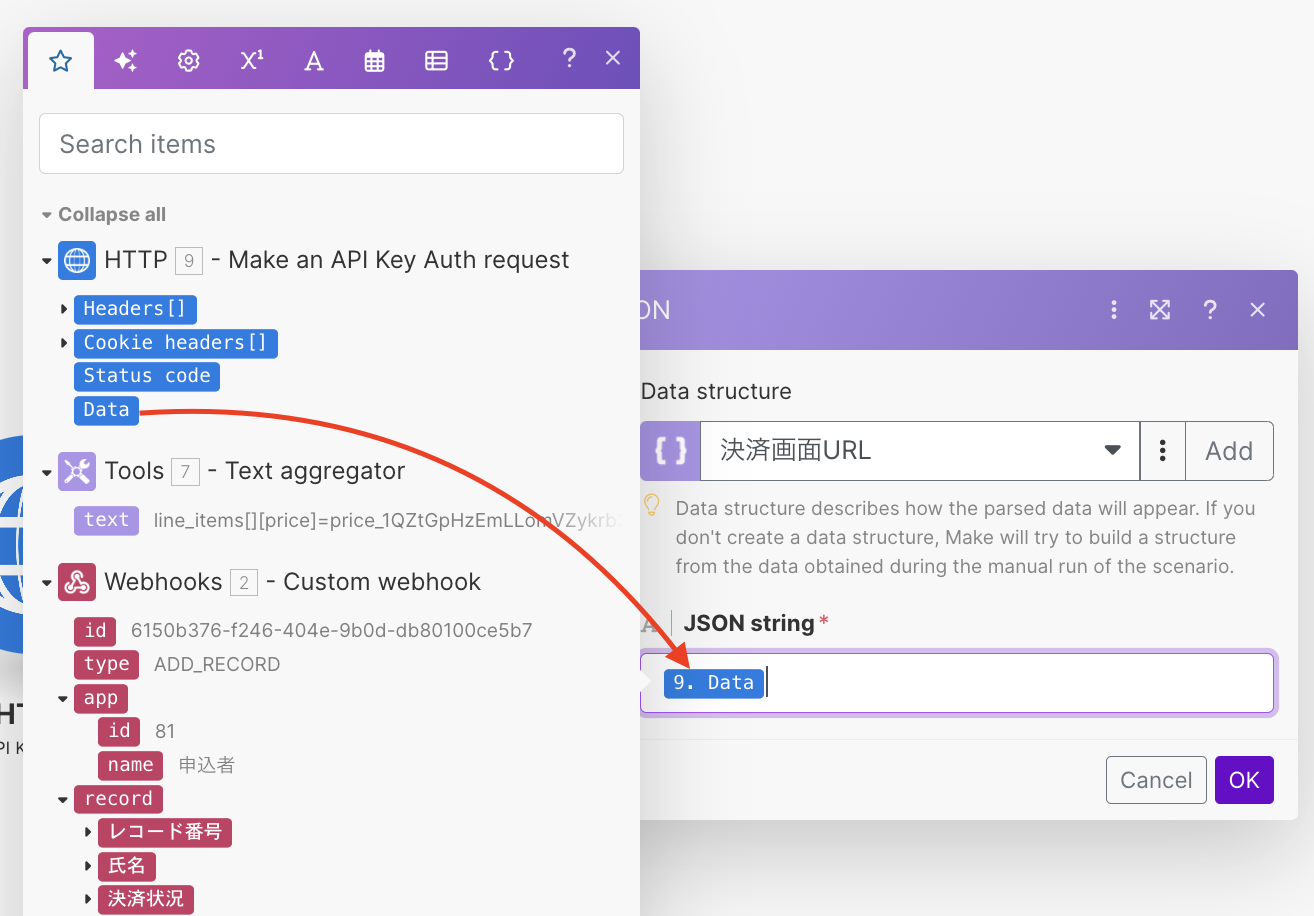Insert the Status code pill

(147, 376)
